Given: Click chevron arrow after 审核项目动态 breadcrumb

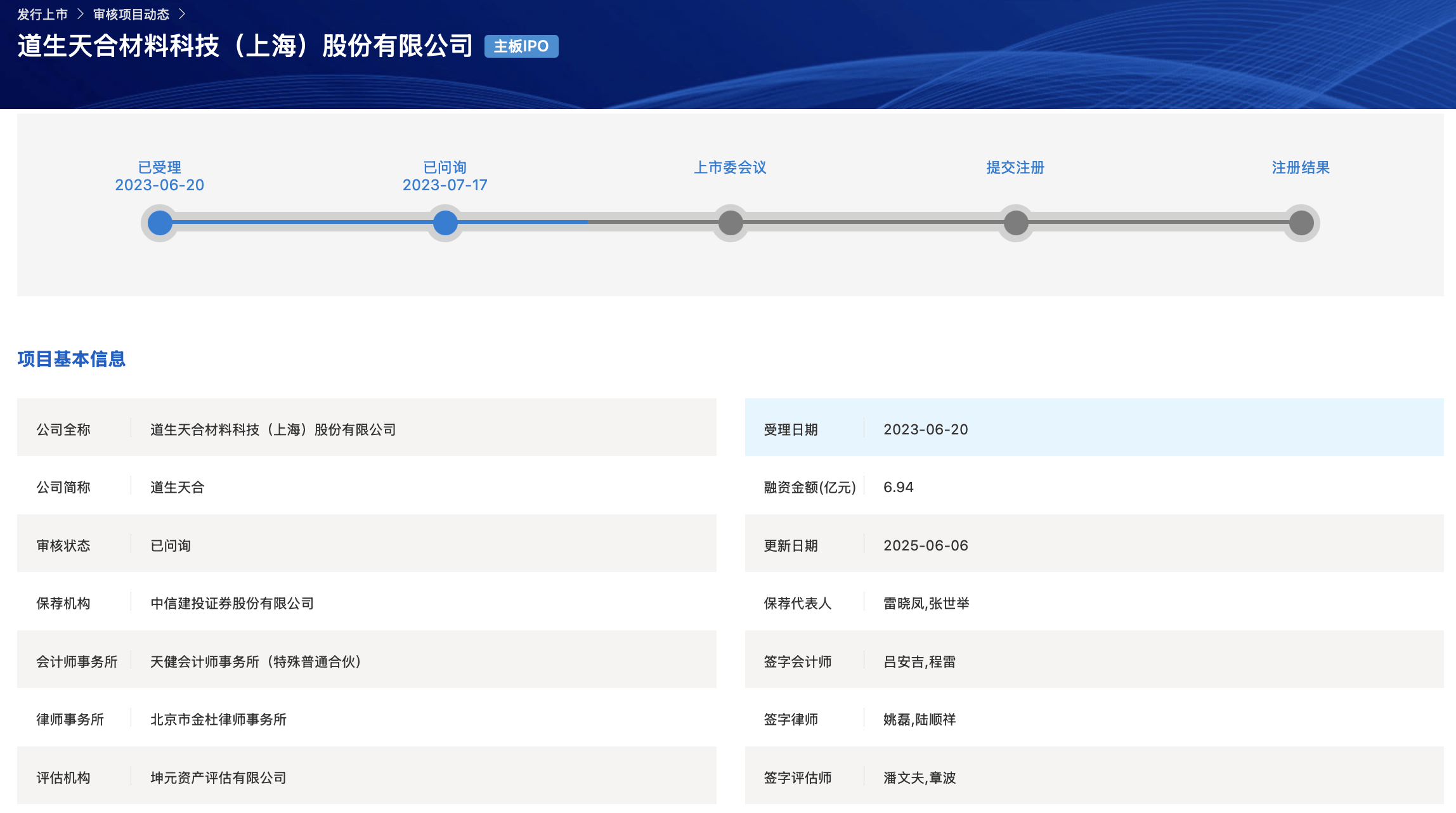Looking at the screenshot, I should pyautogui.click(x=182, y=14).
